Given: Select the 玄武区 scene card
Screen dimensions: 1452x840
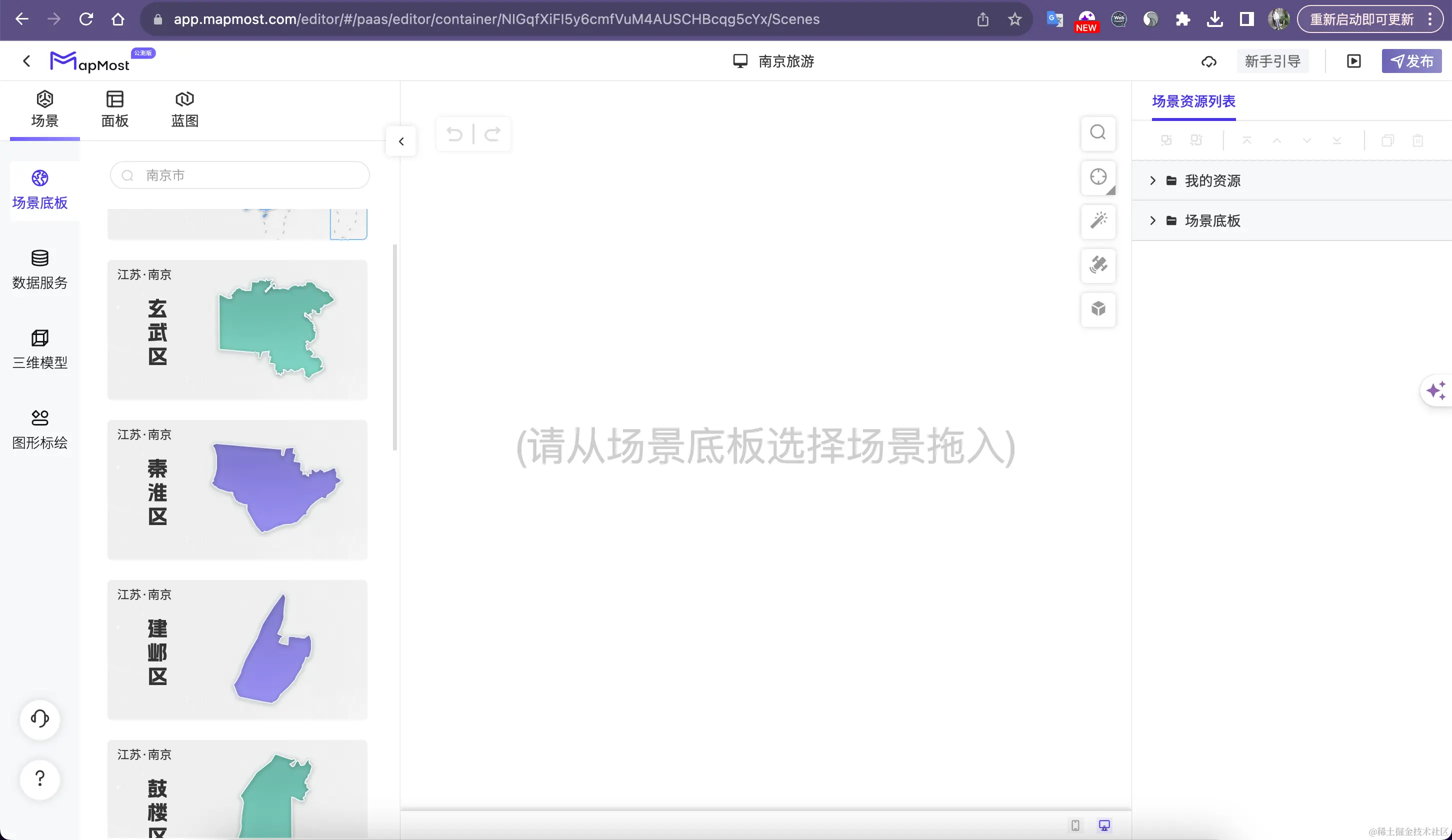Looking at the screenshot, I should (237, 329).
